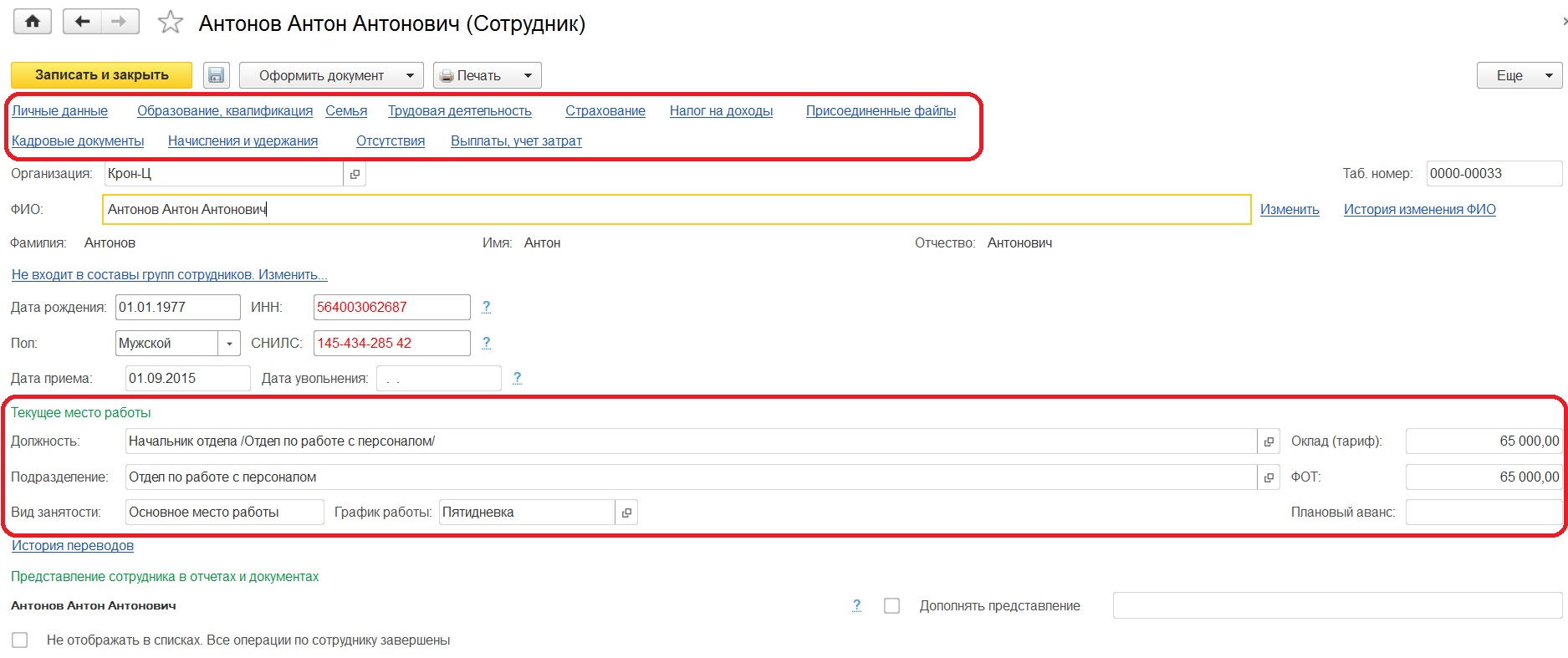The height and width of the screenshot is (658, 1568).
Task: Open the Еще menu
Action: tap(1519, 75)
